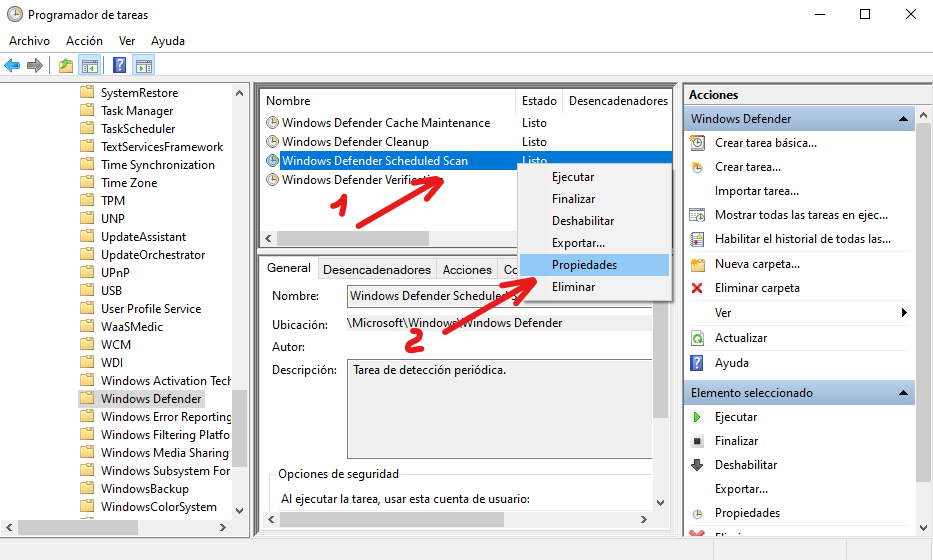This screenshot has height=560, width=933.
Task: Click the Acciones panel scroll-down arrow
Action: coord(923,527)
